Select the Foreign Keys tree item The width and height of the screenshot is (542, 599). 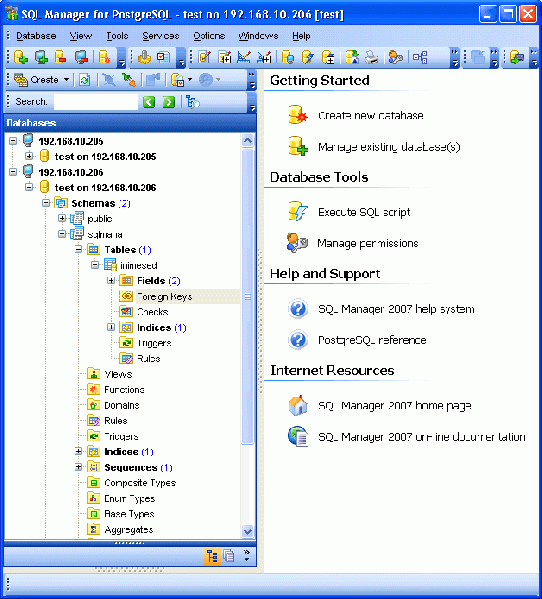click(x=165, y=296)
